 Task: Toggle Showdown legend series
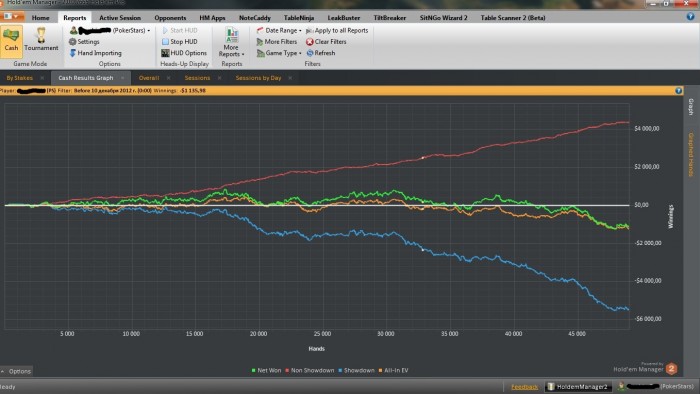pos(356,370)
